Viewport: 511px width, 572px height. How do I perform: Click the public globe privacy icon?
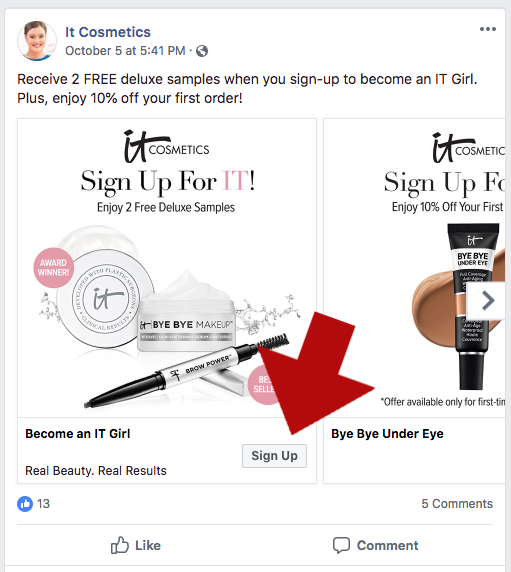tap(202, 51)
